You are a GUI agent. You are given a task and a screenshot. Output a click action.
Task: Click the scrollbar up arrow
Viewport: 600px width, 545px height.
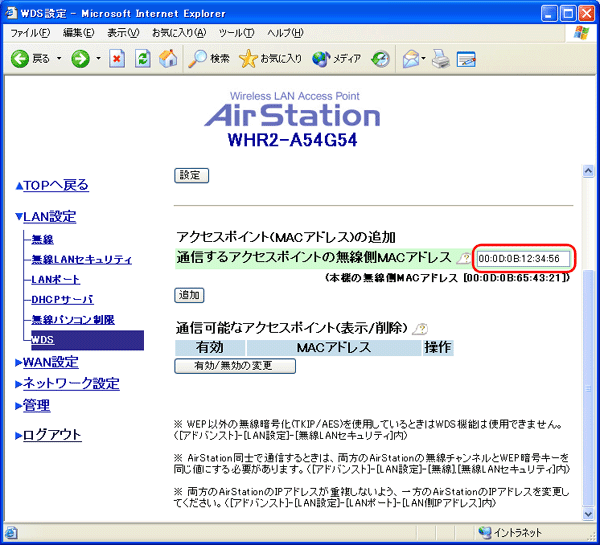tap(588, 171)
